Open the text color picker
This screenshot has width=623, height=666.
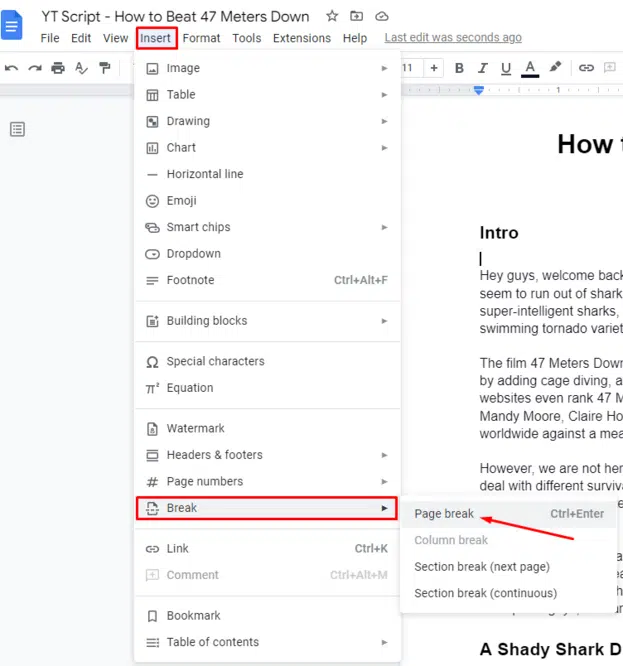(x=530, y=68)
